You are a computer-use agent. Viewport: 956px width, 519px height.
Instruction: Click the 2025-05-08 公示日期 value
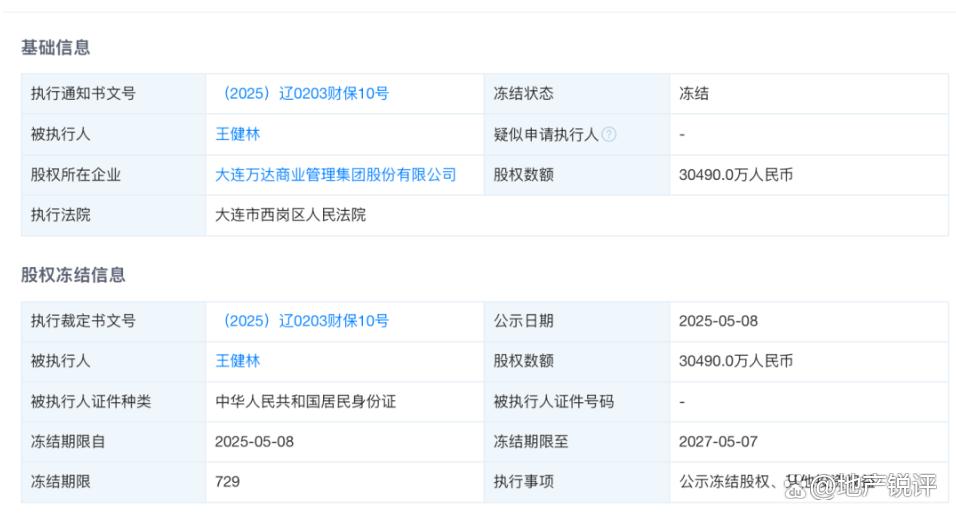718,321
